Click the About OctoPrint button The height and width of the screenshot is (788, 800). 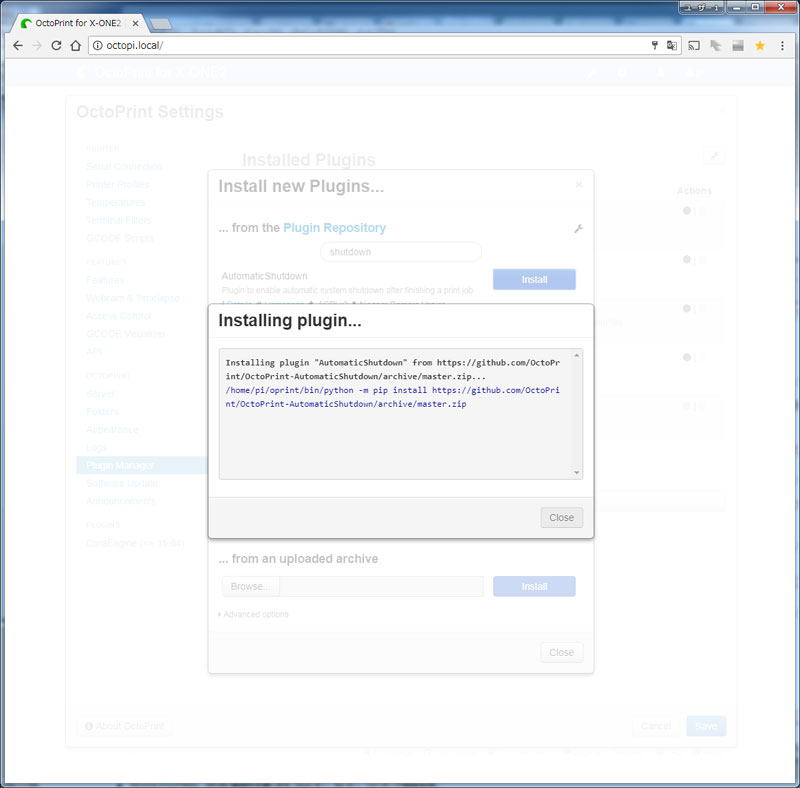point(124,726)
